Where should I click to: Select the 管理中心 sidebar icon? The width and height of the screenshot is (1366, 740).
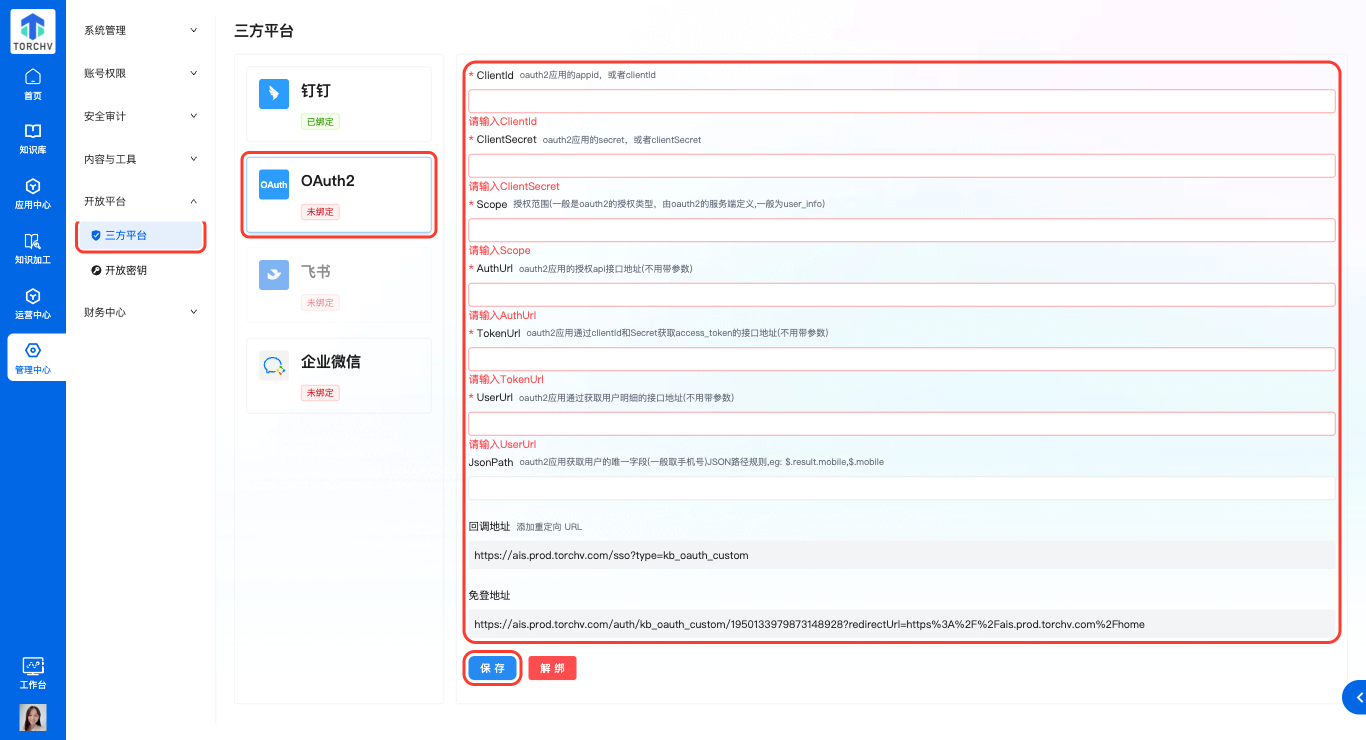[x=32, y=357]
